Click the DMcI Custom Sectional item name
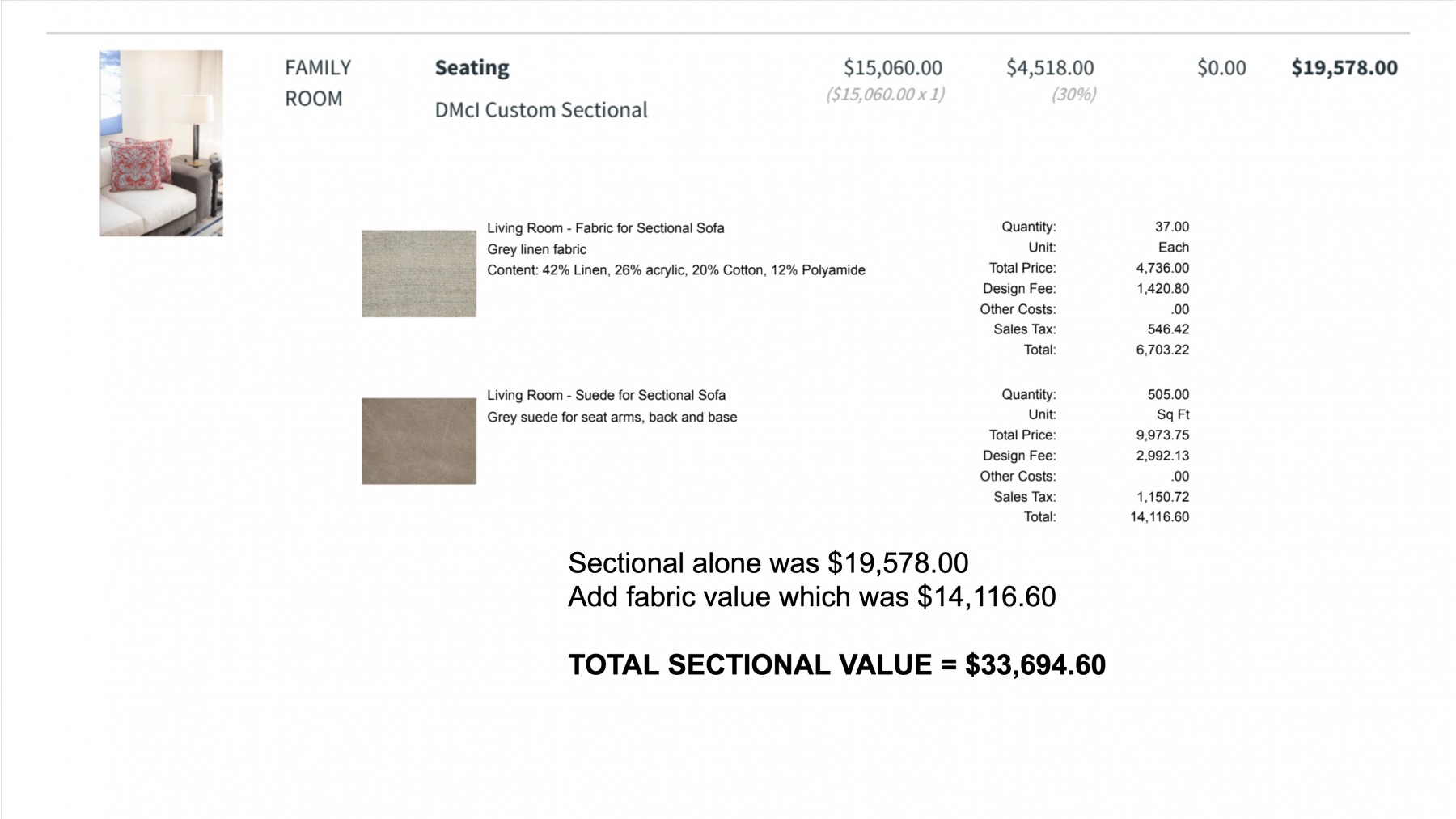 [x=541, y=110]
